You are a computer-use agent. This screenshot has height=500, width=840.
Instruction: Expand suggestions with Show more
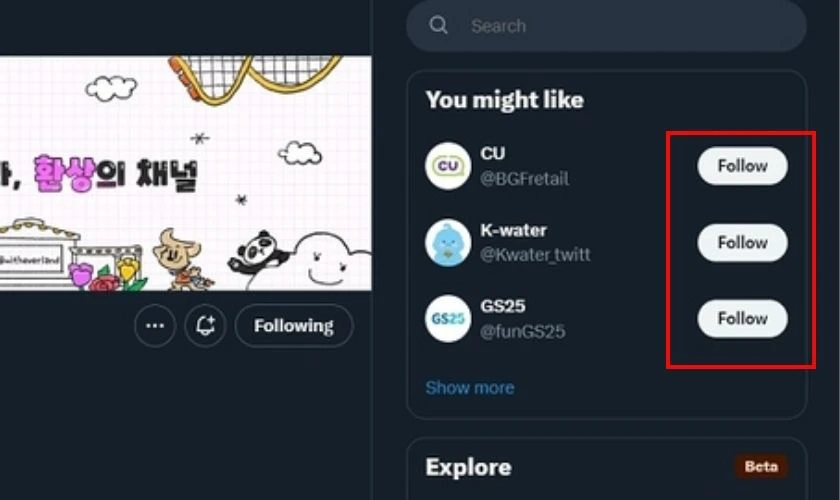coord(470,387)
